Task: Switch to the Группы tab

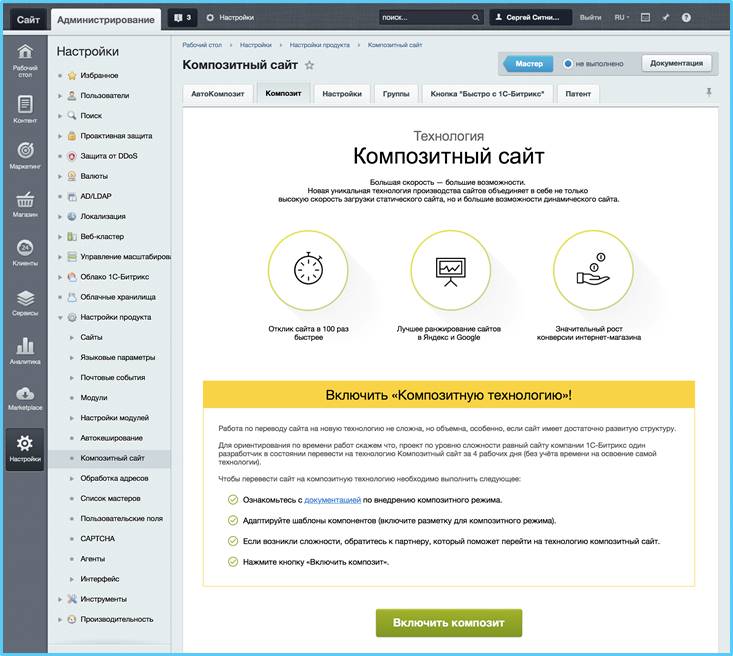Action: coord(396,94)
